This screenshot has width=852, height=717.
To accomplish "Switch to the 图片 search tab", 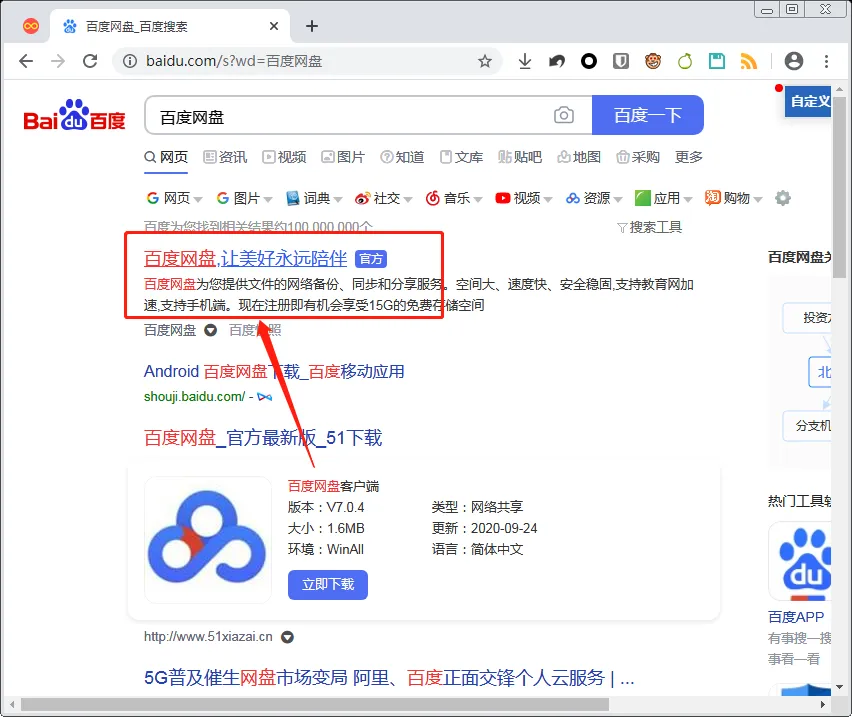I will [342, 157].
